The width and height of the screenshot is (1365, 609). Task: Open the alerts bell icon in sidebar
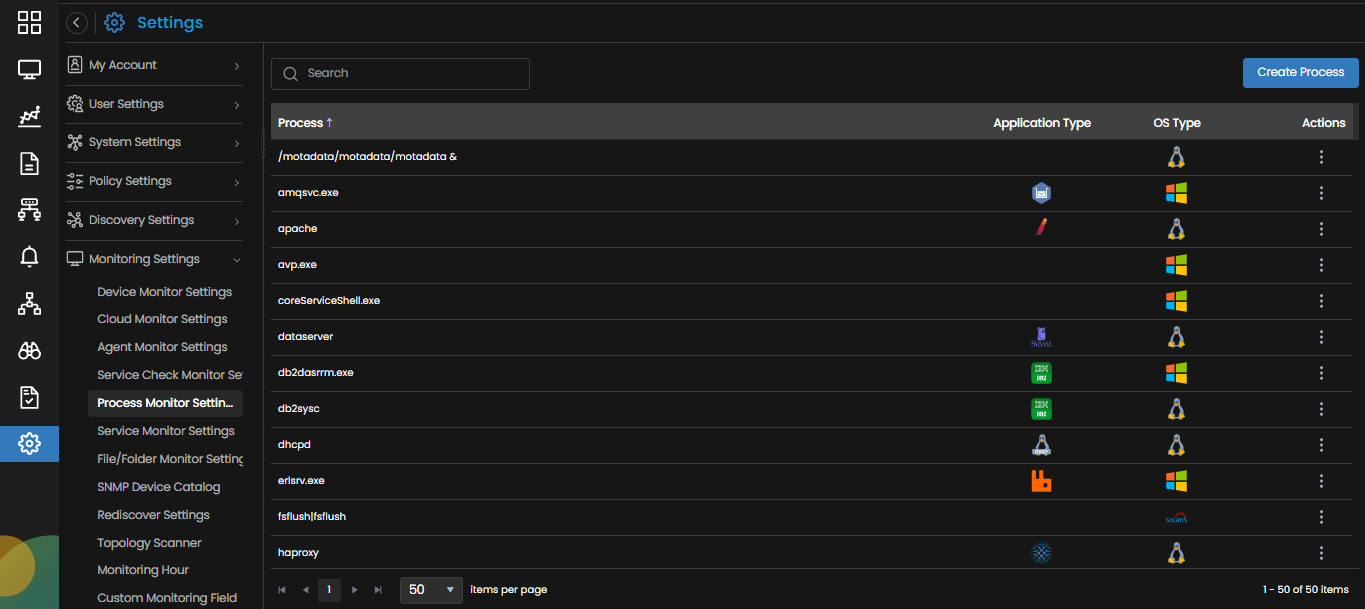click(x=29, y=257)
